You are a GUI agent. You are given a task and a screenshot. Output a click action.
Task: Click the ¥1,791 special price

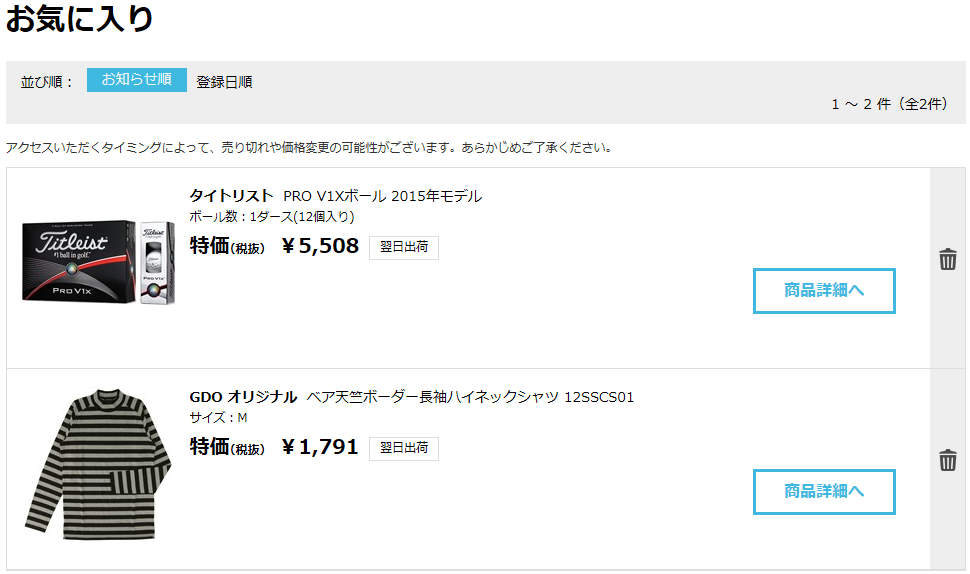(x=320, y=447)
